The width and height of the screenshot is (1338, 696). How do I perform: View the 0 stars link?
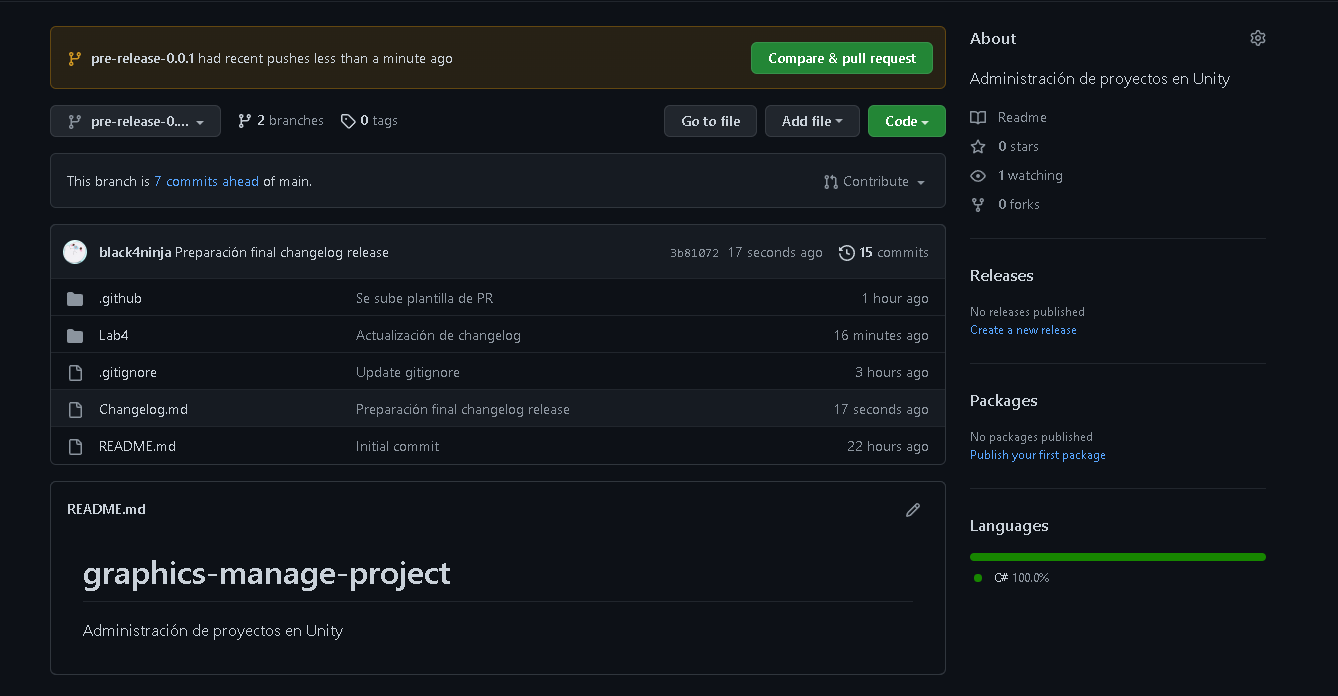(1018, 146)
